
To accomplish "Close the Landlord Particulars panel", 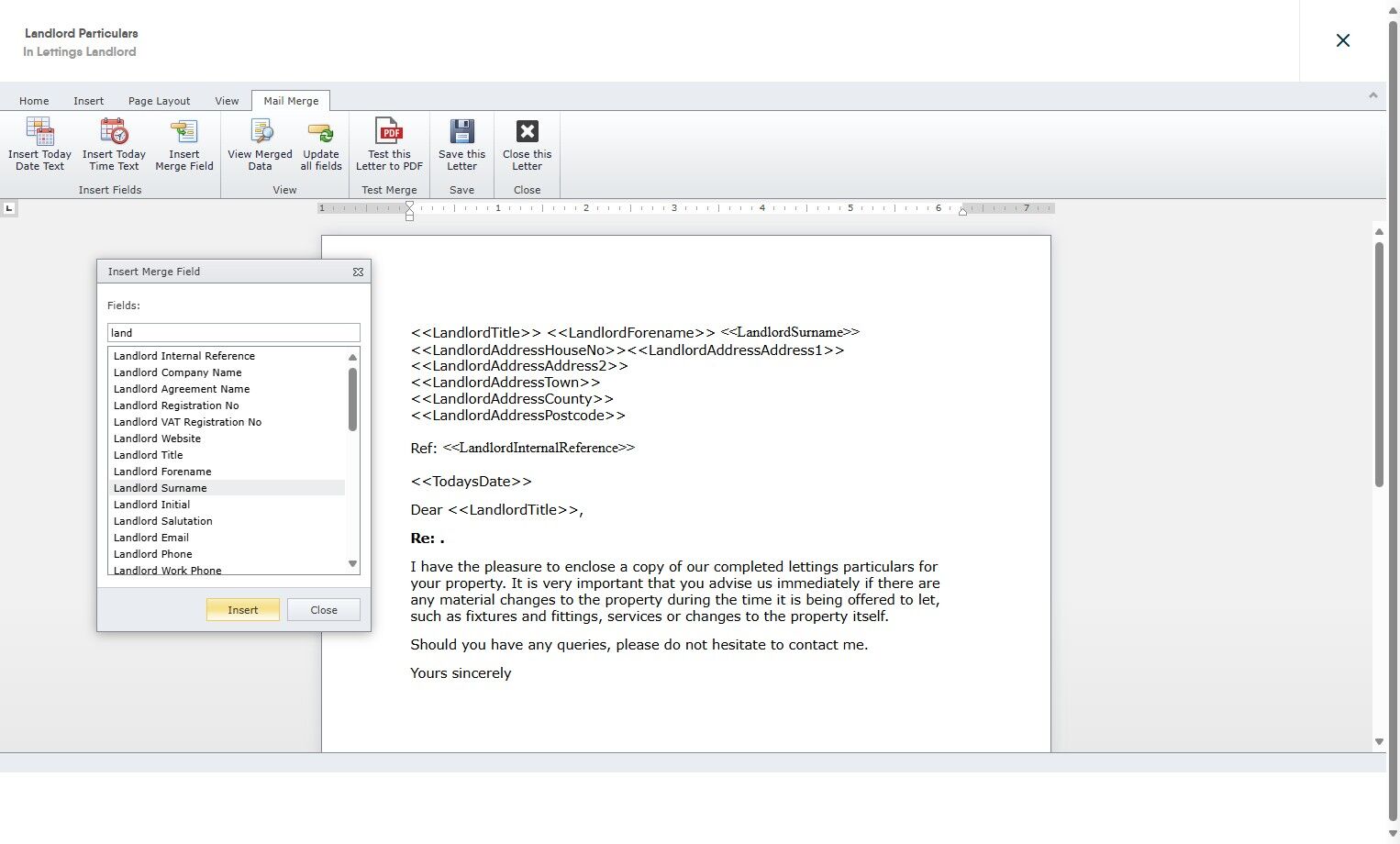I will pos(1343,40).
